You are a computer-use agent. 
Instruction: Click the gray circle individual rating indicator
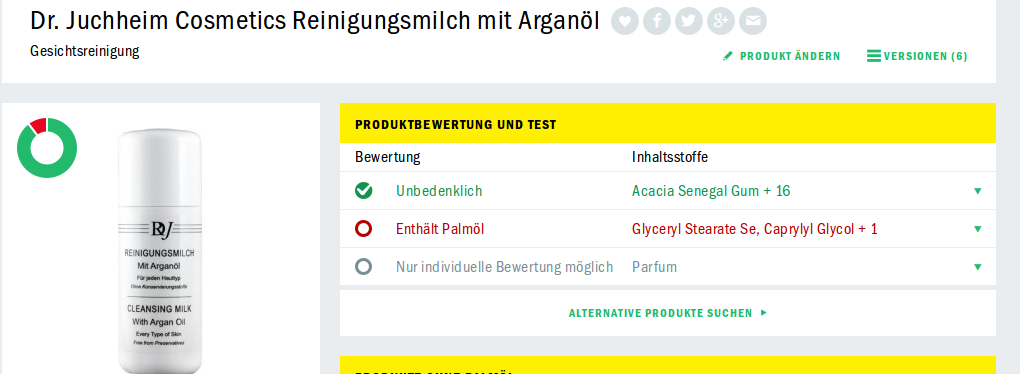click(364, 266)
